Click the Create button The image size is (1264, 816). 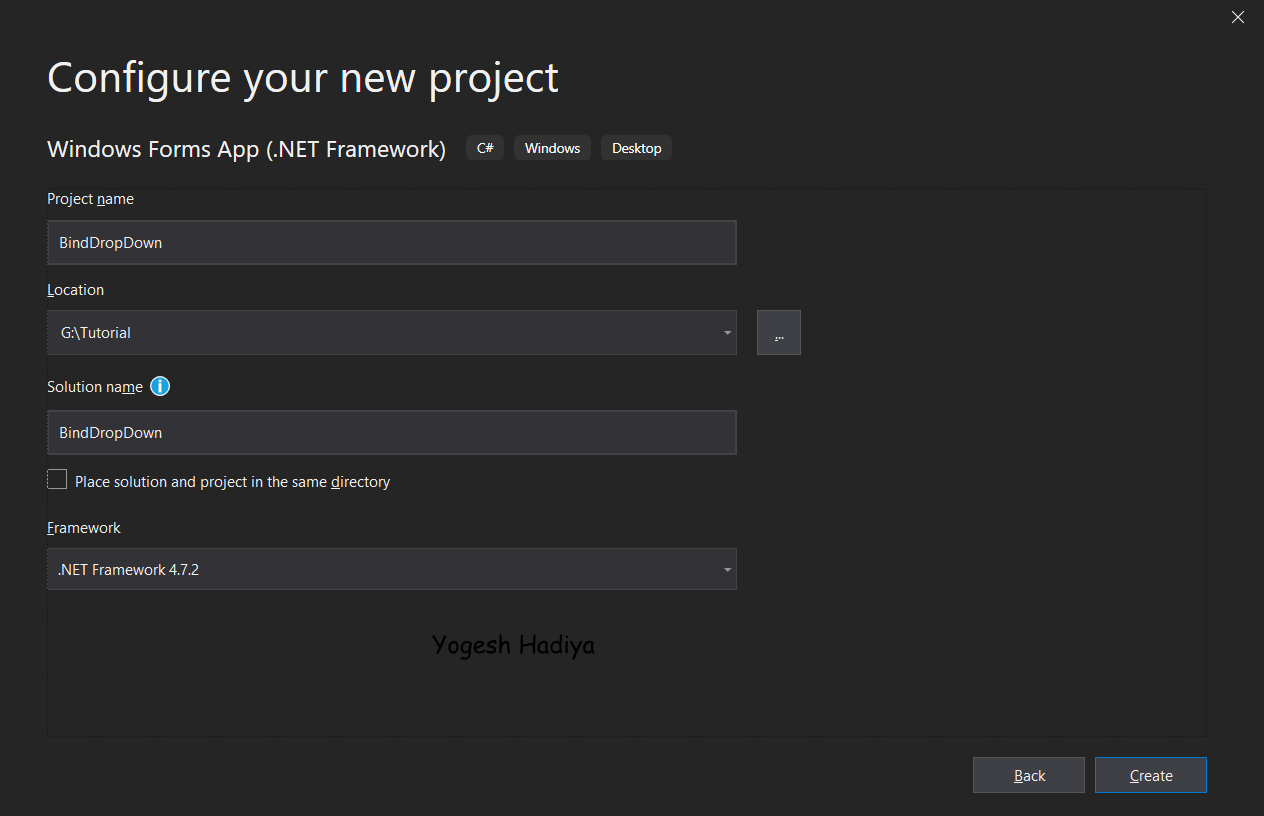[x=1151, y=775]
